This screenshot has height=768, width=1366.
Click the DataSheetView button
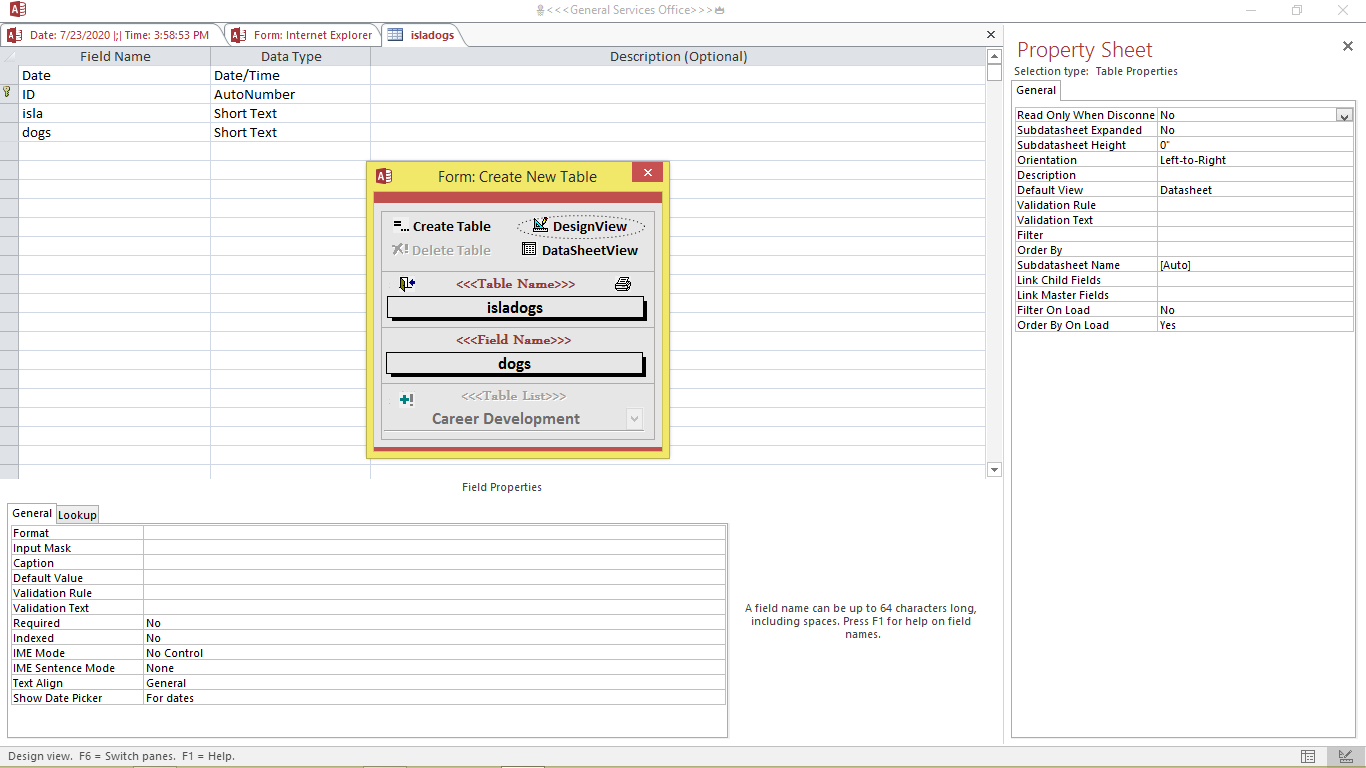(x=580, y=250)
